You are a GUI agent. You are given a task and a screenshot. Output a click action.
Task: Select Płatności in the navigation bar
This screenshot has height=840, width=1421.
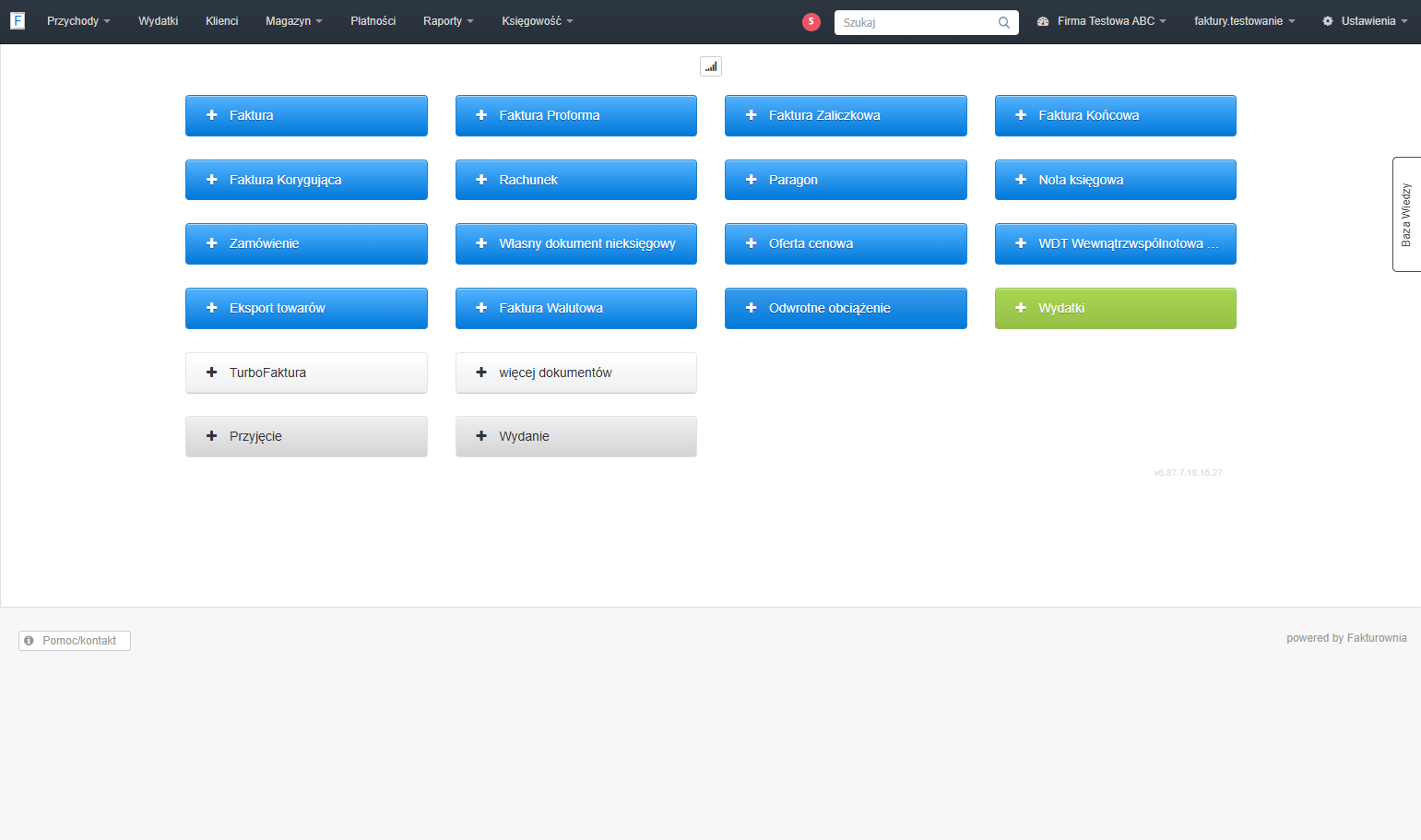pyautogui.click(x=373, y=21)
